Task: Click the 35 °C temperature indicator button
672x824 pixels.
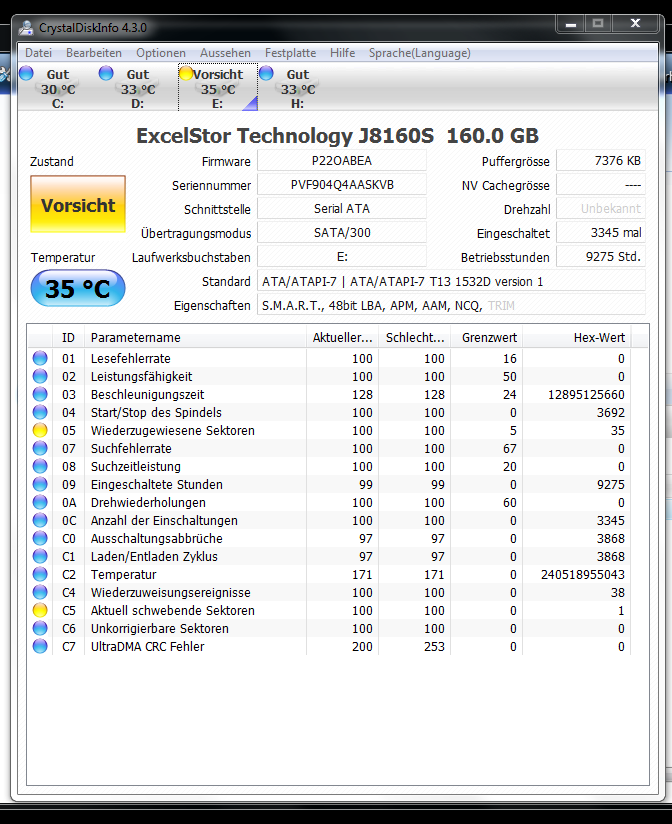Action: tap(78, 288)
